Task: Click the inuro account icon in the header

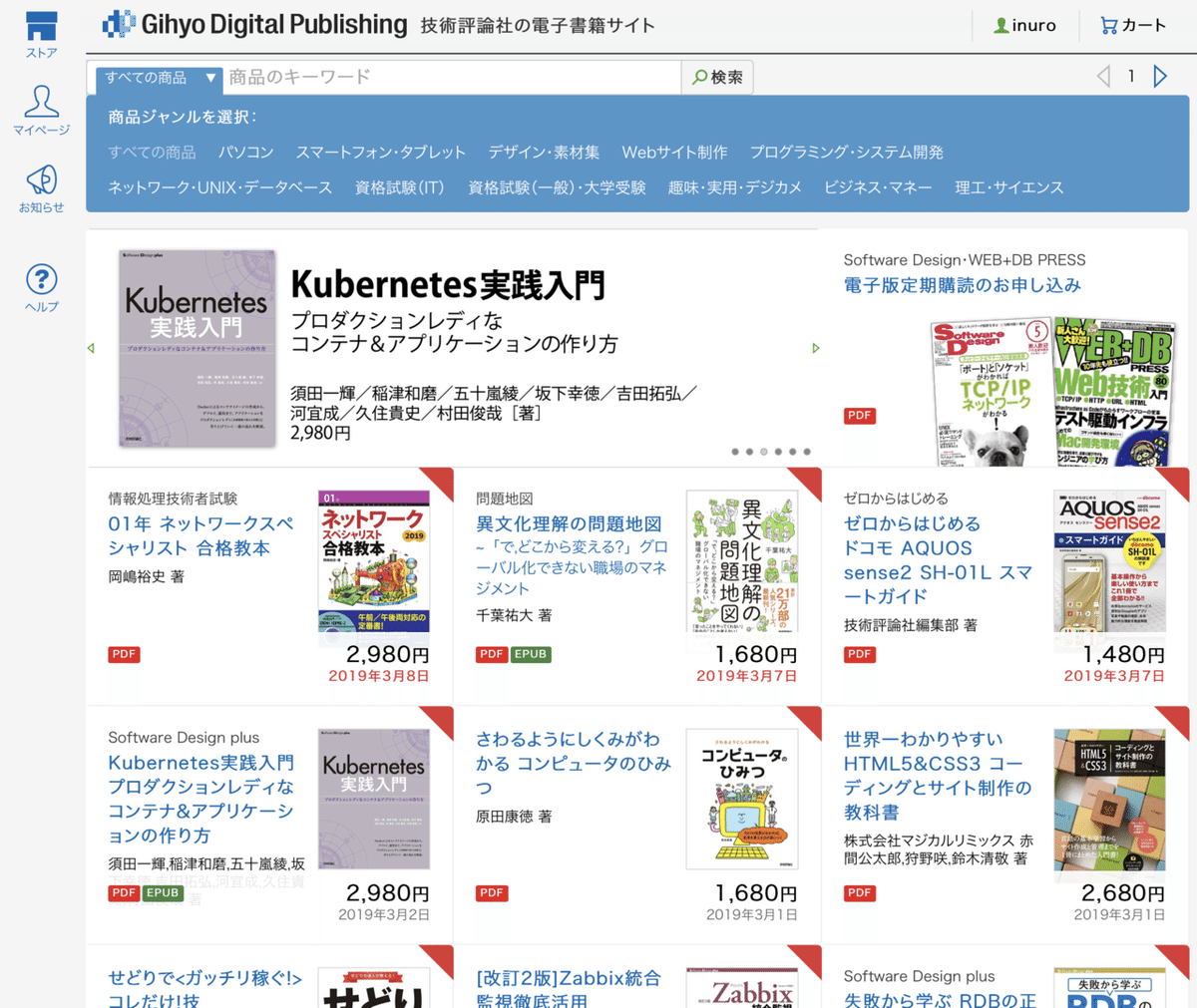Action: 1023,25
